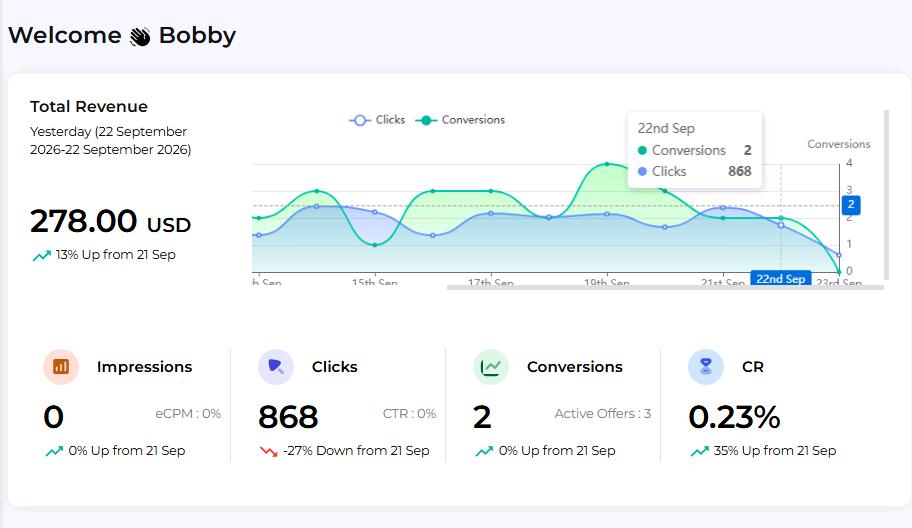This screenshot has height=528, width=912.
Task: Click the Conversions card title
Action: point(575,367)
